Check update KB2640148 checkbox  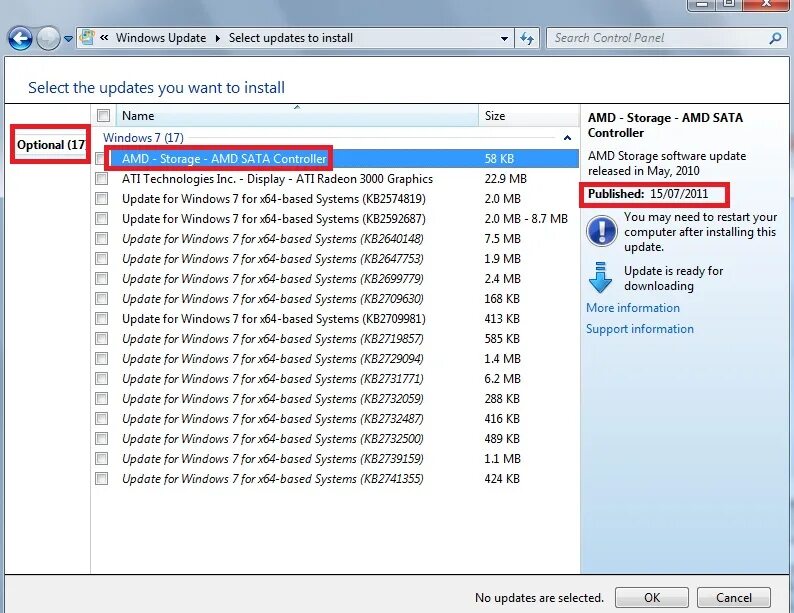click(102, 238)
